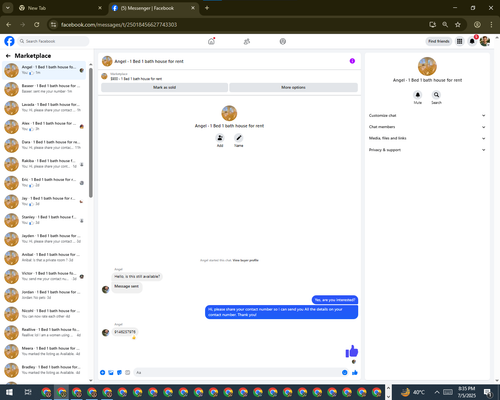This screenshot has width=500, height=400.
Task: Open the Groups icon in top navigation
Action: tap(283, 41)
